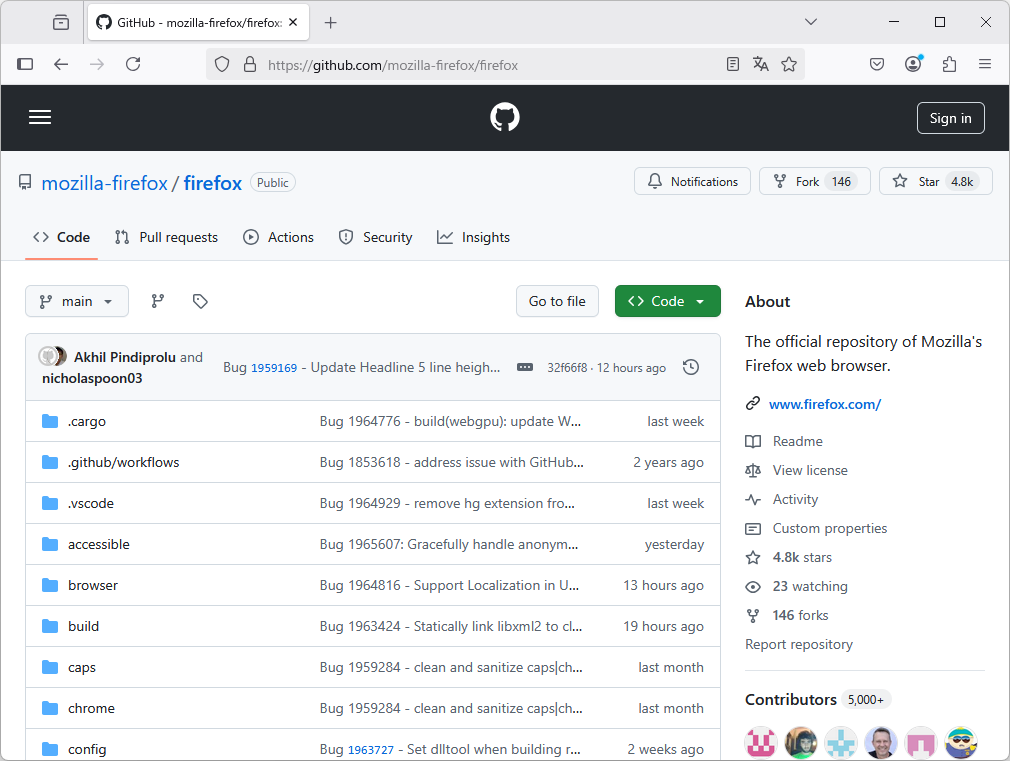
Task: Open the commit history via clock icon
Action: click(x=690, y=367)
